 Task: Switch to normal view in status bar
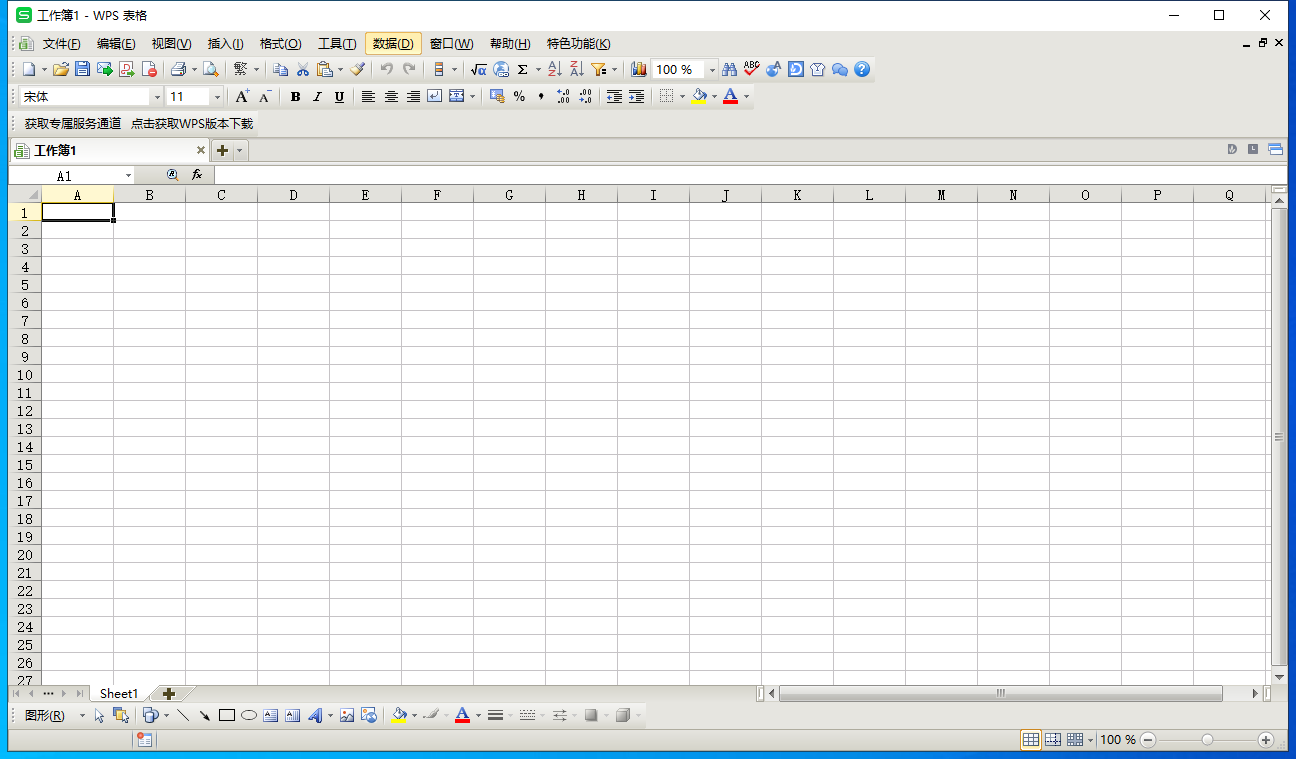click(1030, 740)
